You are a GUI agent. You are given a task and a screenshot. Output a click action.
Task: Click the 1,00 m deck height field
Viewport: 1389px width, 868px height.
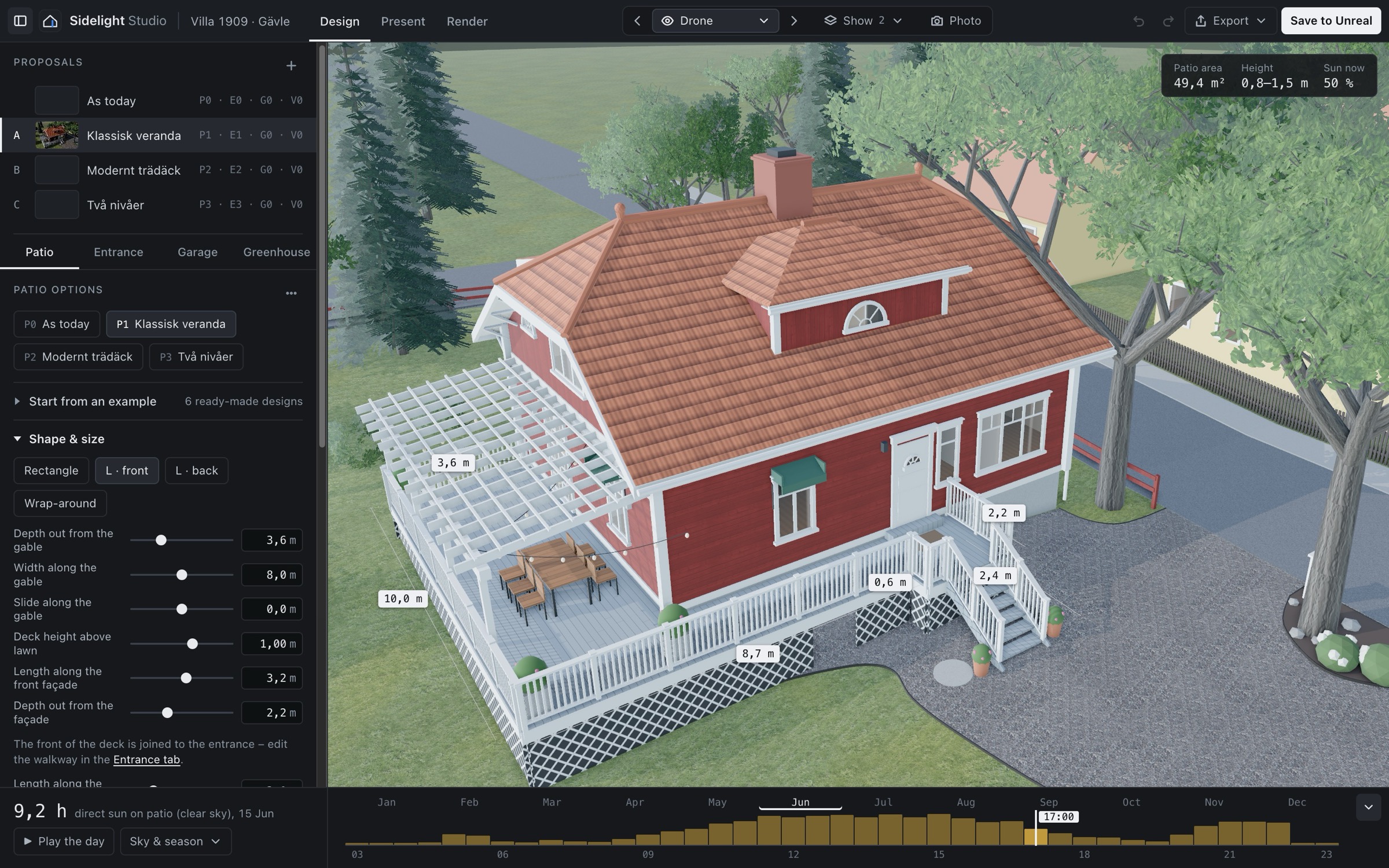tap(272, 643)
